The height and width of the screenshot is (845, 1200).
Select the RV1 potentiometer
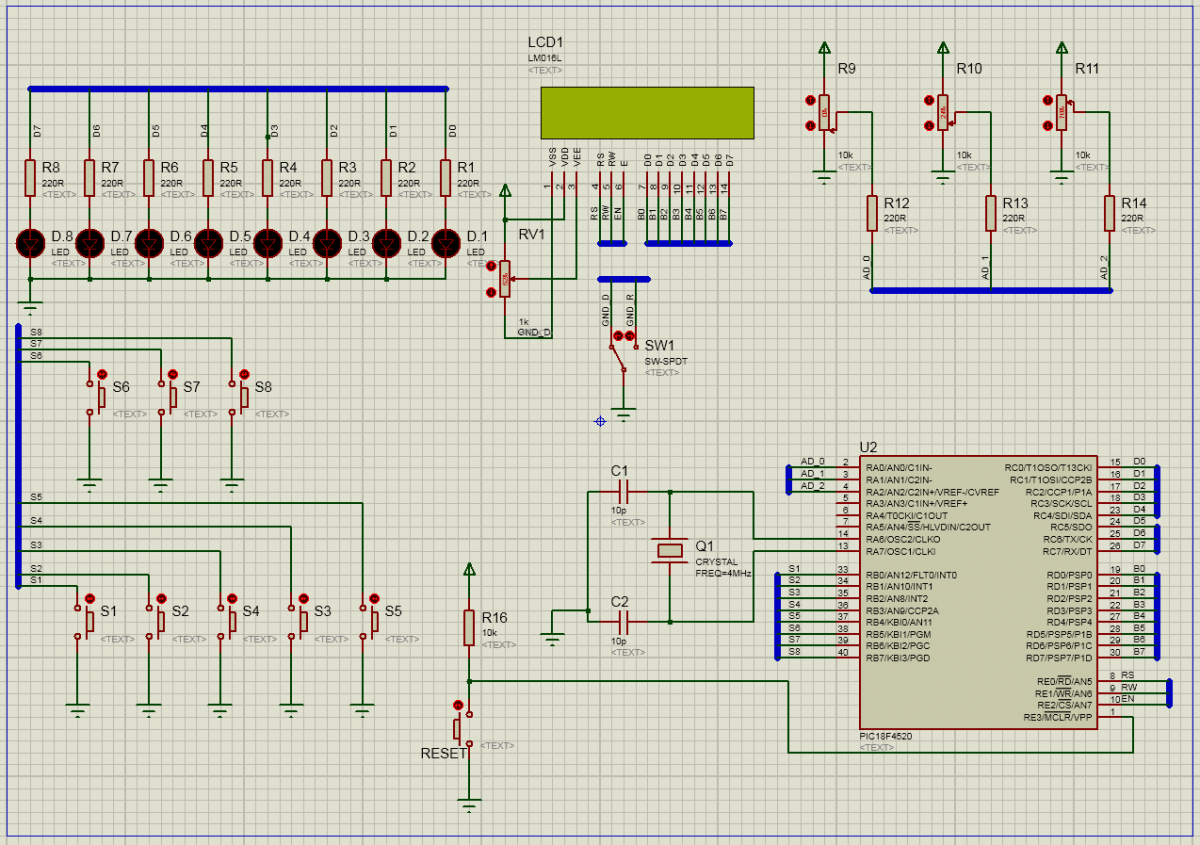(x=504, y=280)
